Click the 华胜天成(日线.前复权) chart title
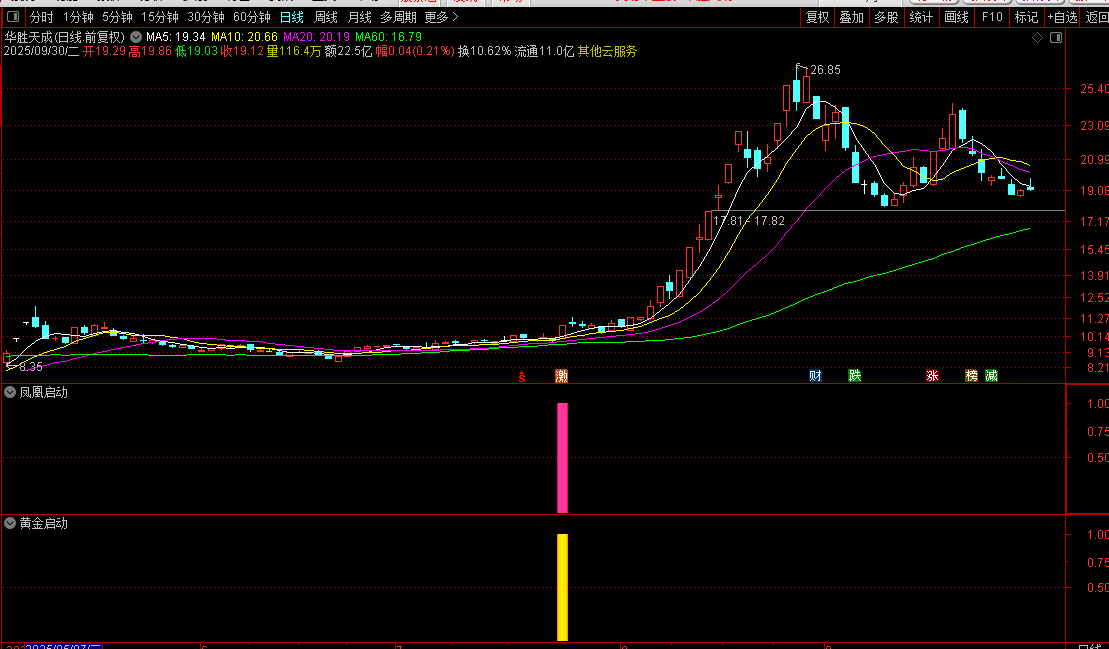1109x649 pixels. [64, 37]
